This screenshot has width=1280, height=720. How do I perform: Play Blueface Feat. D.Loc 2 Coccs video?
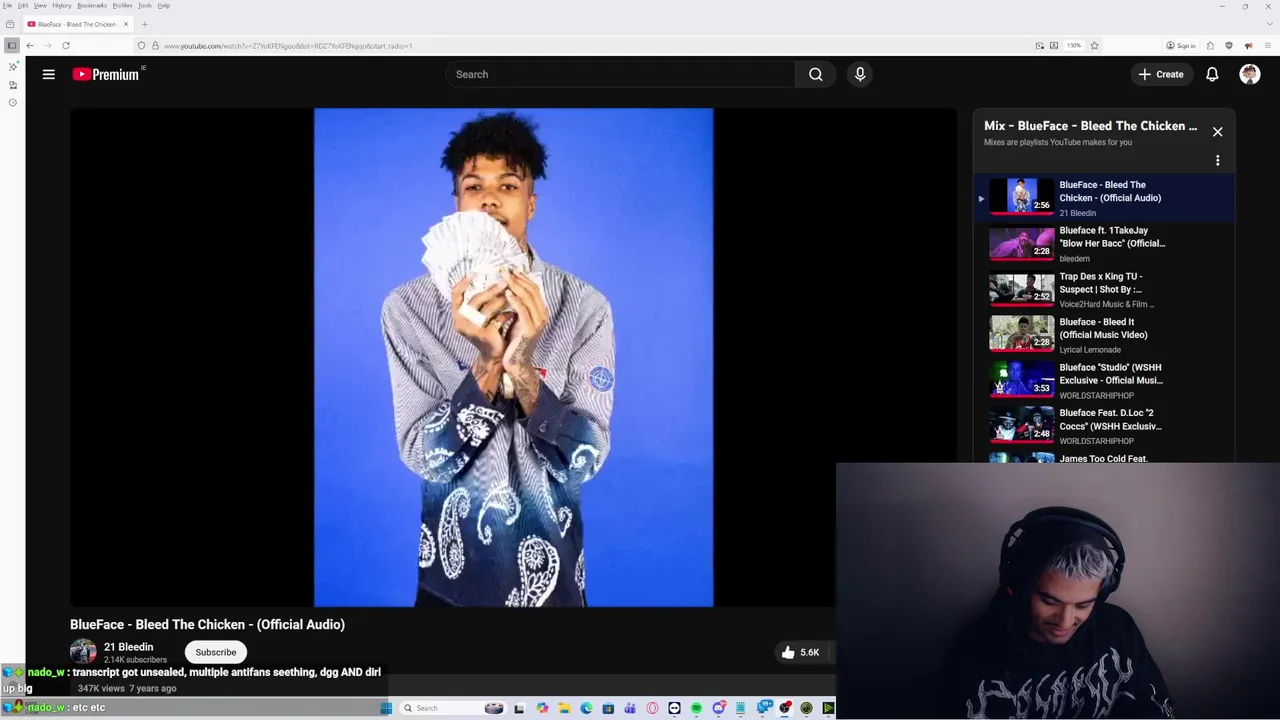1104,426
